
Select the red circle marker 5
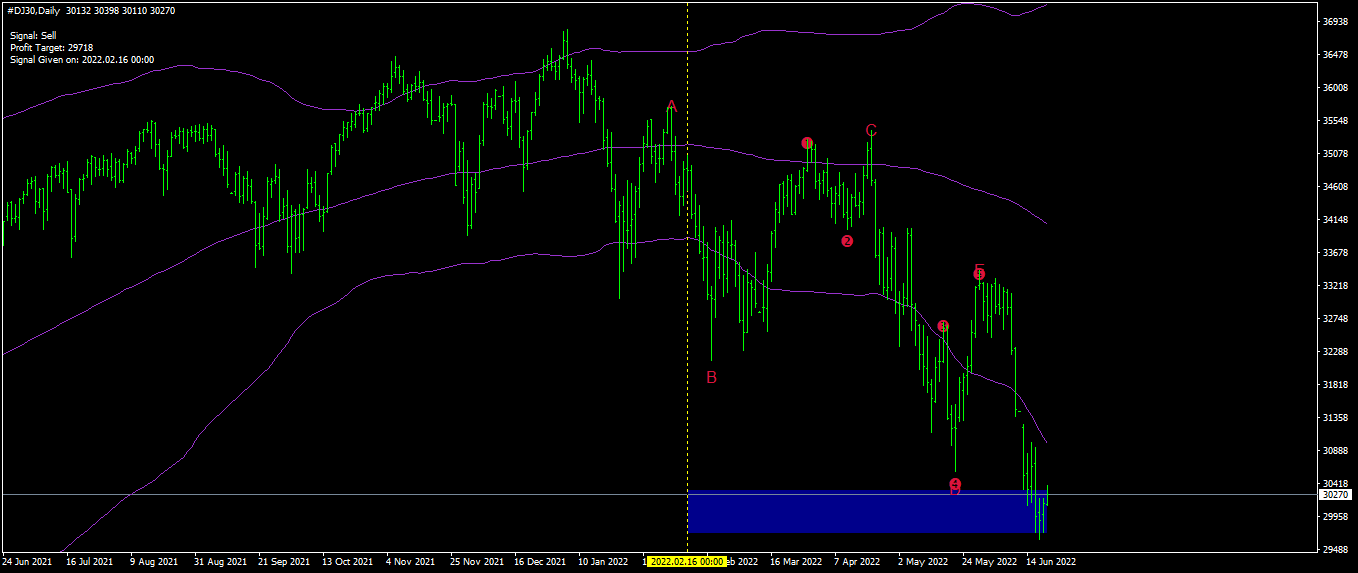point(979,273)
